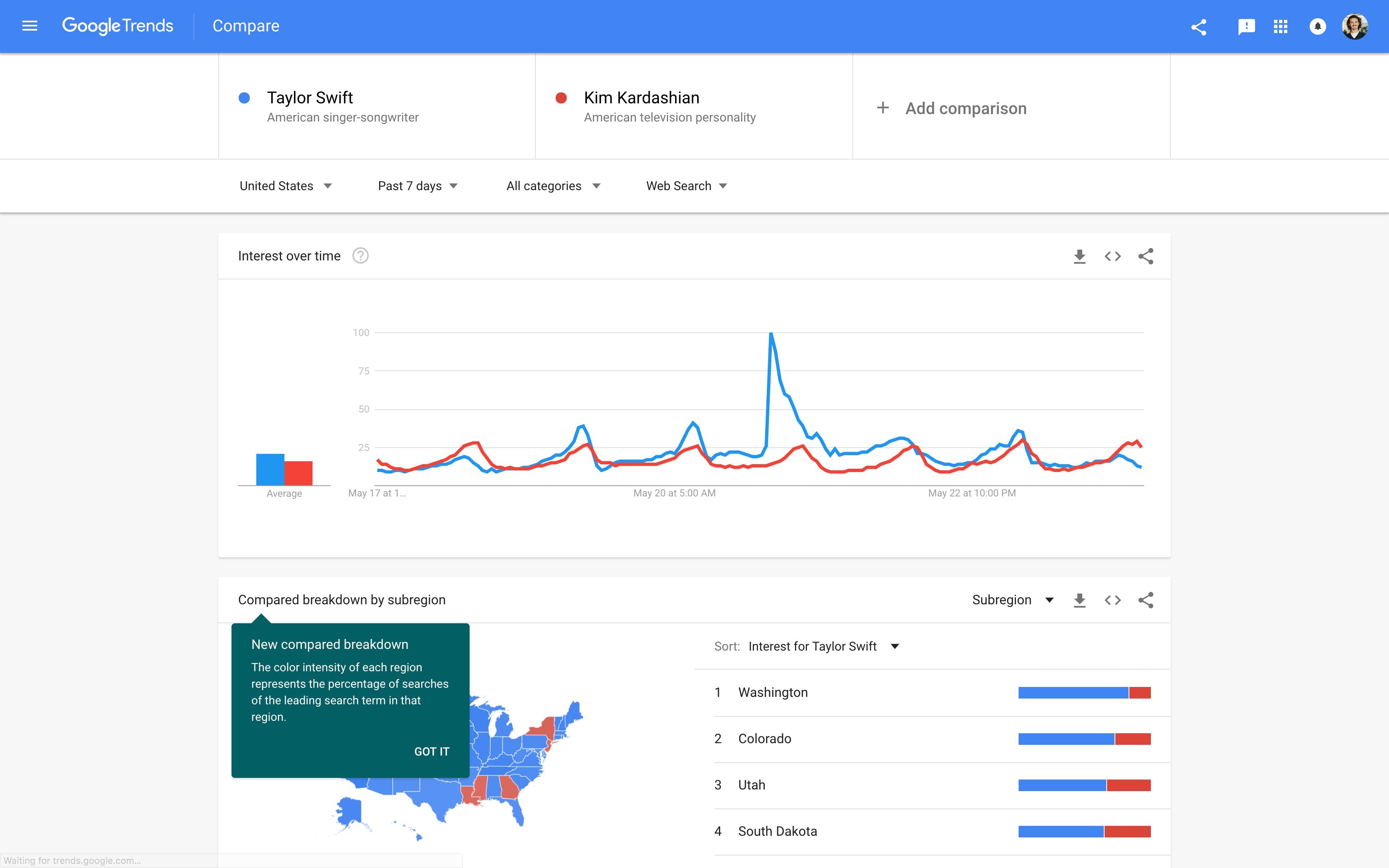Click the Google Trends logo

(118, 26)
